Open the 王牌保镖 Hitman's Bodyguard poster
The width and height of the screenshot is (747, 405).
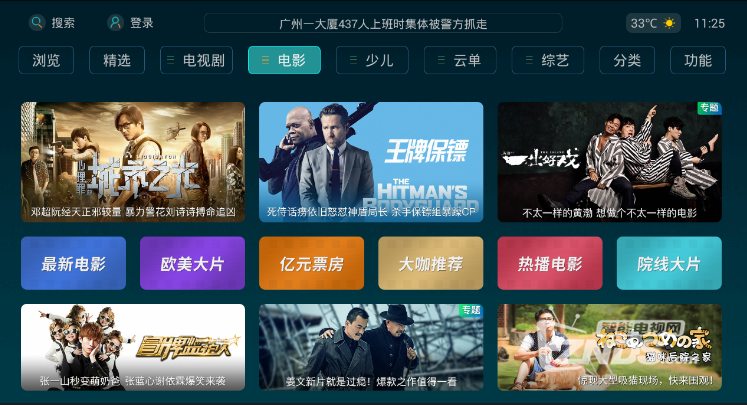[x=371, y=162]
